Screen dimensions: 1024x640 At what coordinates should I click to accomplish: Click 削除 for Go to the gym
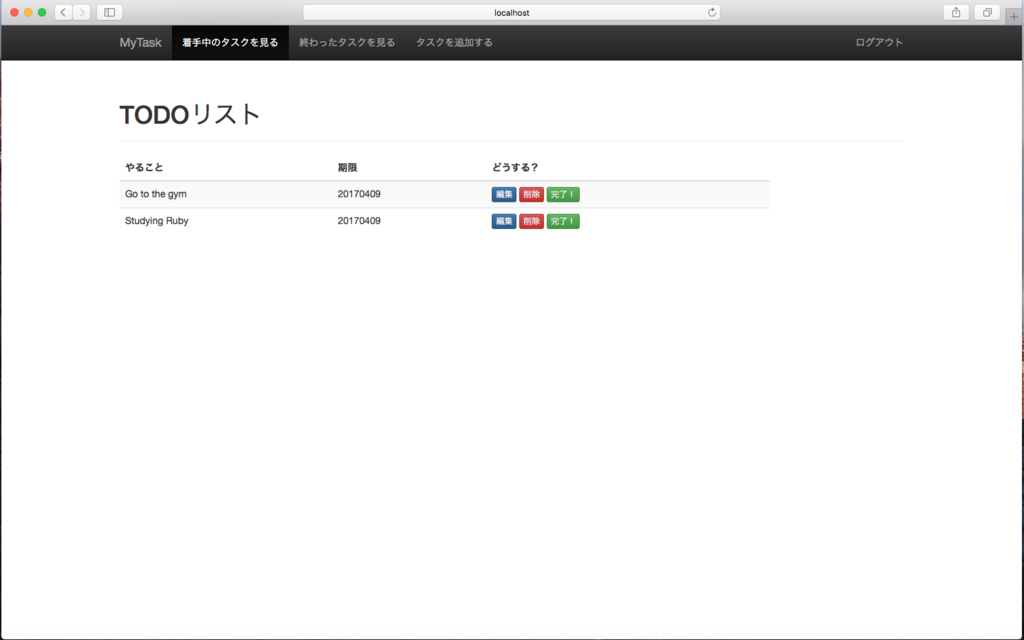pos(532,195)
